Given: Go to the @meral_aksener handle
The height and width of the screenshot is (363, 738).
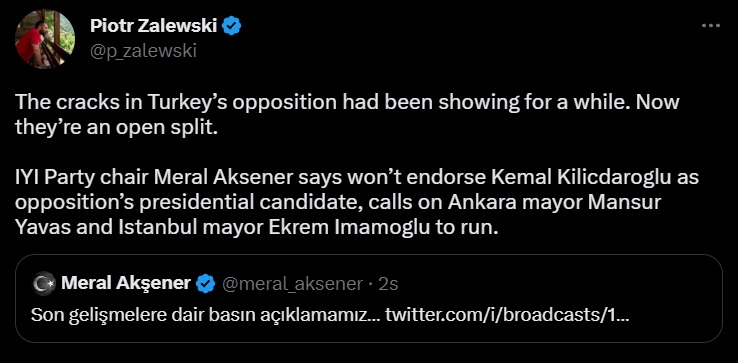Looking at the screenshot, I should pos(292,284).
